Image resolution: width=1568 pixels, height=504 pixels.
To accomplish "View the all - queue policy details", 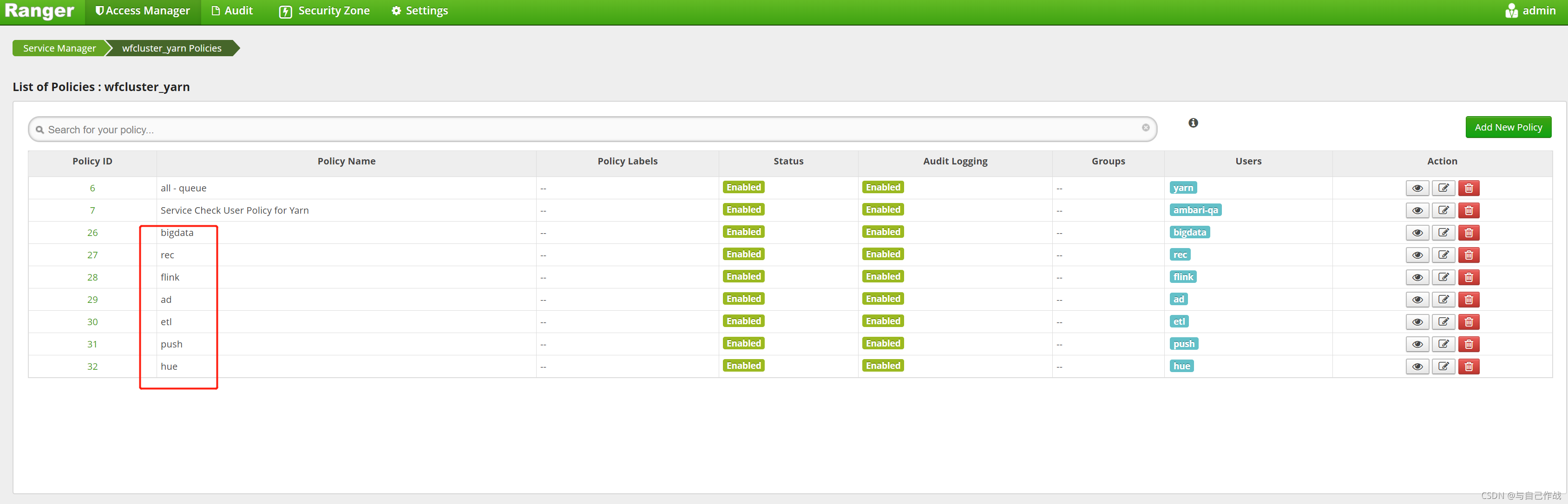I will coord(1417,188).
